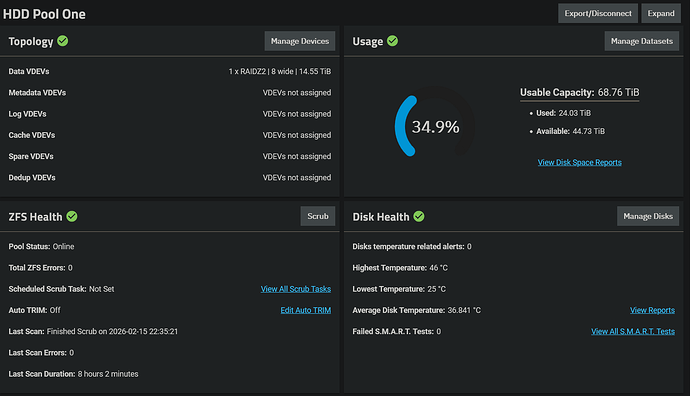The width and height of the screenshot is (690, 396).
Task: Click the 'Used: 24.03 TiB' entry
Action: (563, 113)
